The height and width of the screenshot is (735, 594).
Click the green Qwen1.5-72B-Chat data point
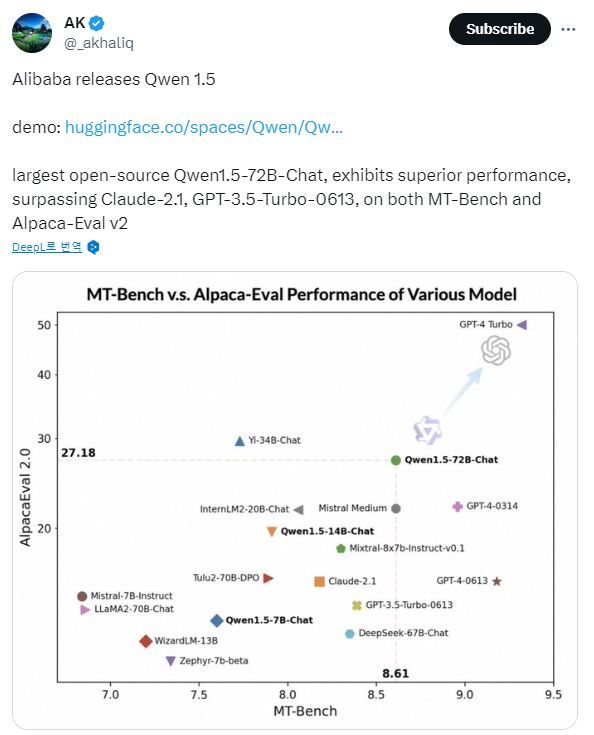click(396, 460)
